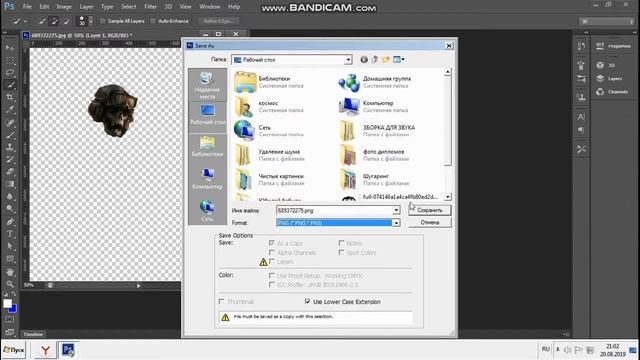Open the Layers panel

[x=614, y=78]
